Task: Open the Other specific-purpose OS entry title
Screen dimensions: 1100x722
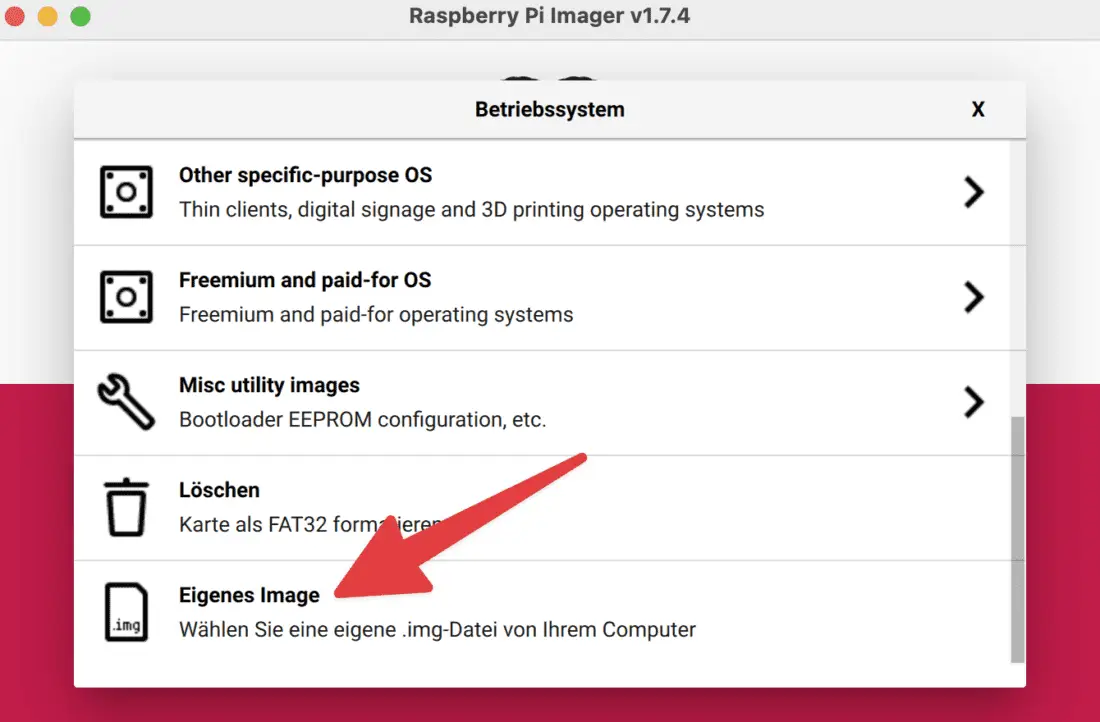Action: [x=305, y=175]
